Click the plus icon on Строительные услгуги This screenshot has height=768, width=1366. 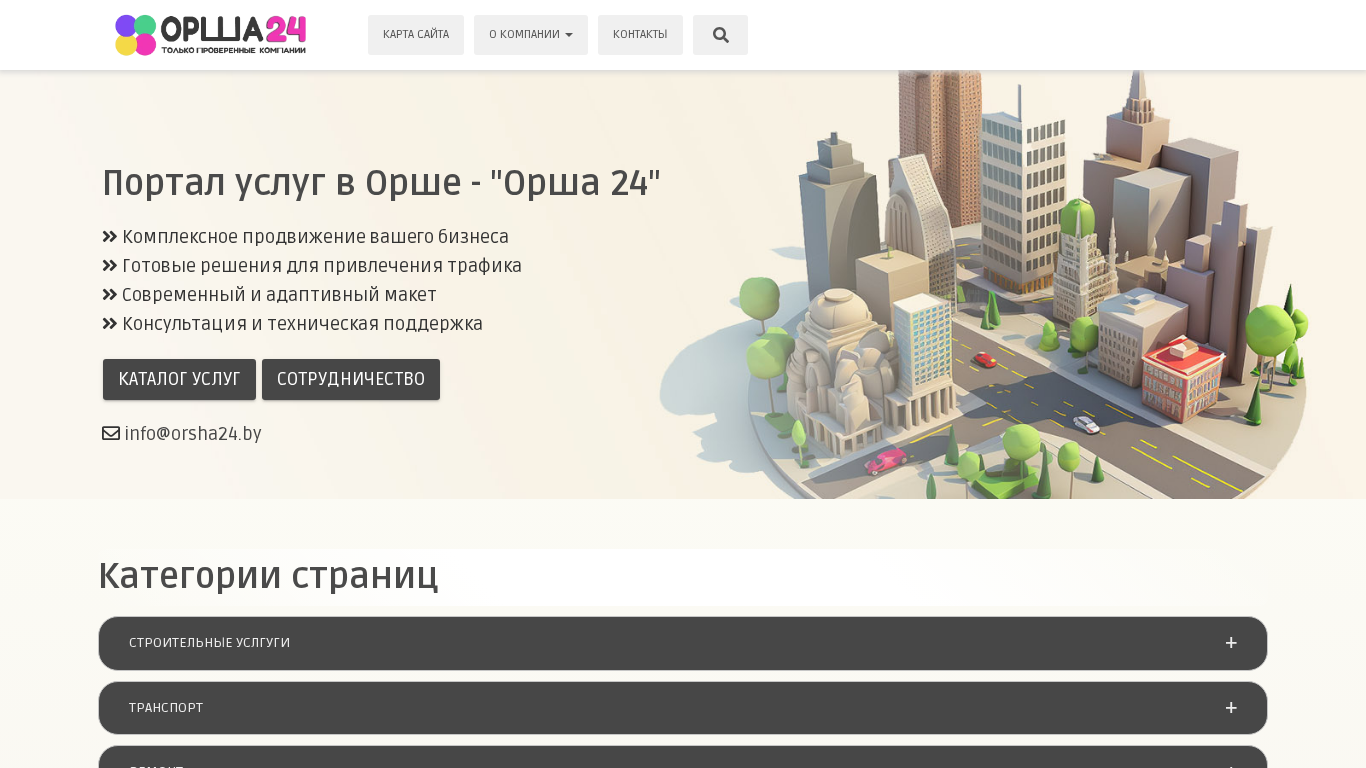1231,643
